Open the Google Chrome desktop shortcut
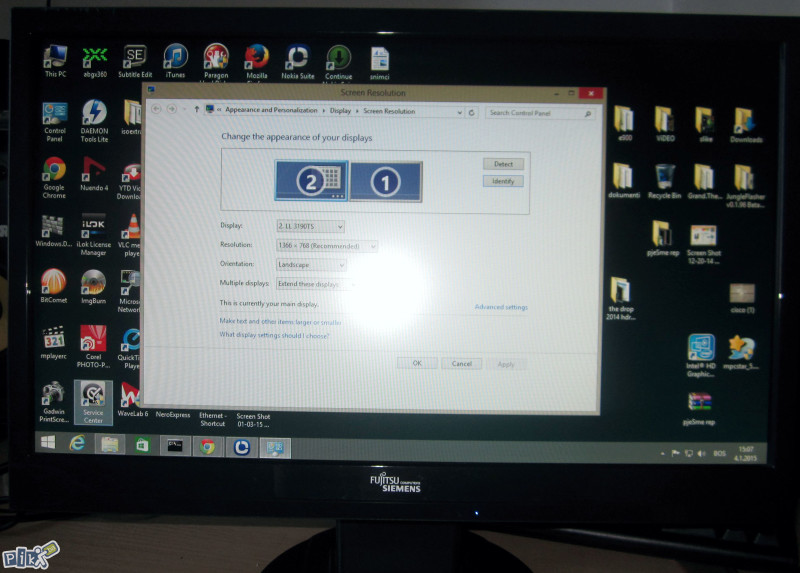This screenshot has width=800, height=573. (54, 178)
